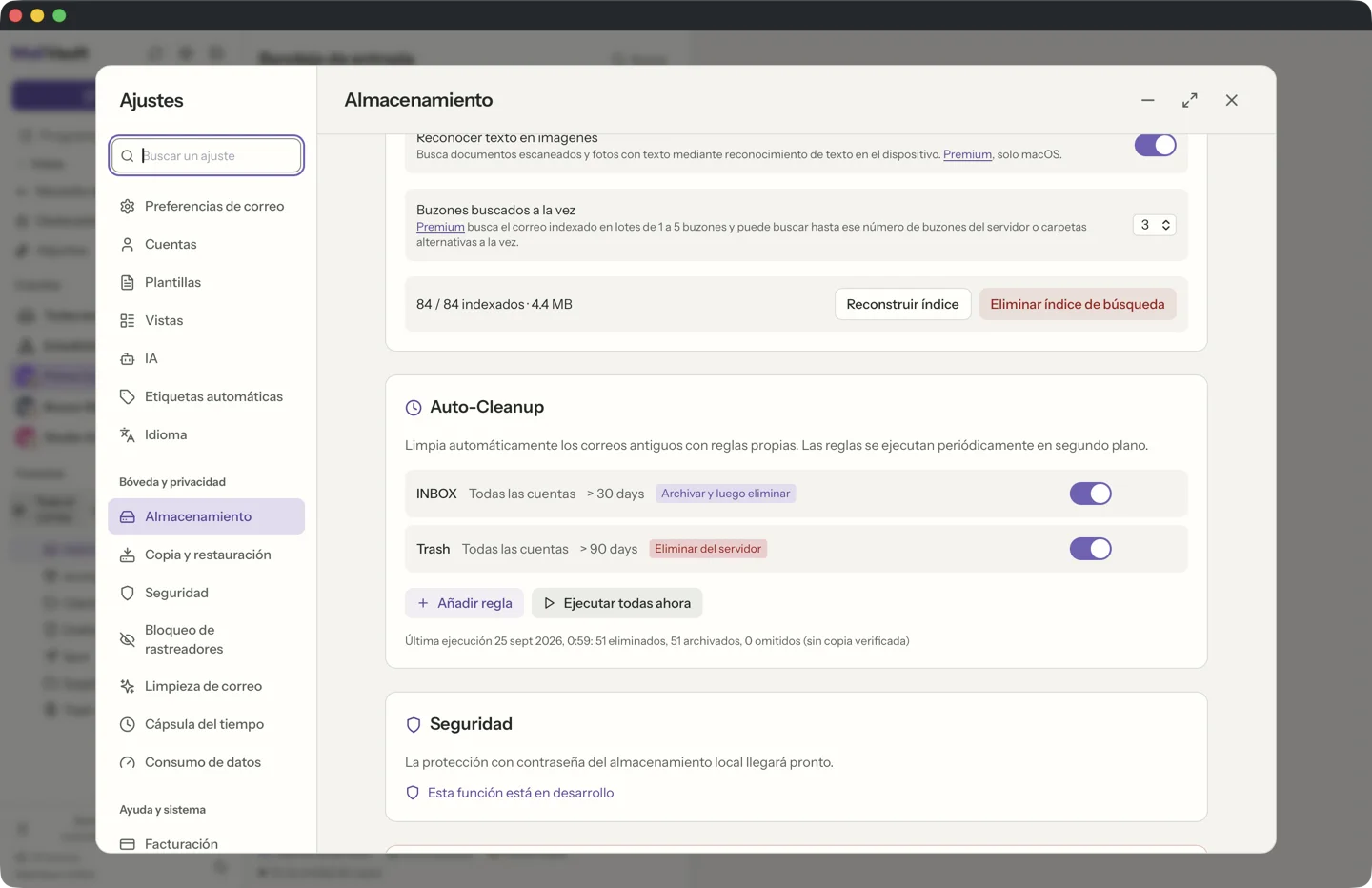The width and height of the screenshot is (1372, 888).
Task: Click the Seguridad shield icon in sidebar
Action: (128, 594)
